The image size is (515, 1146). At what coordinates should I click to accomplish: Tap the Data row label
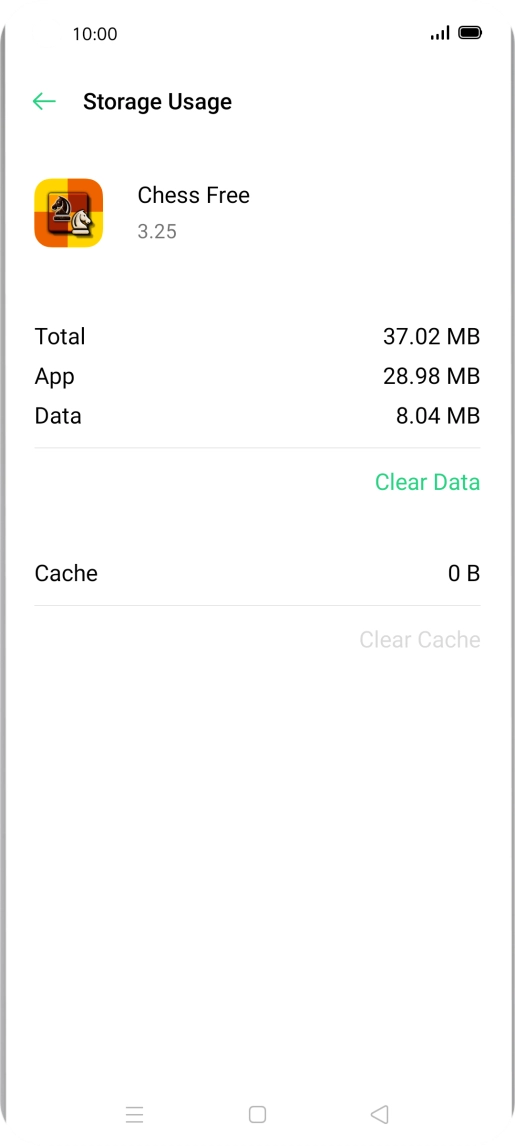[58, 416]
